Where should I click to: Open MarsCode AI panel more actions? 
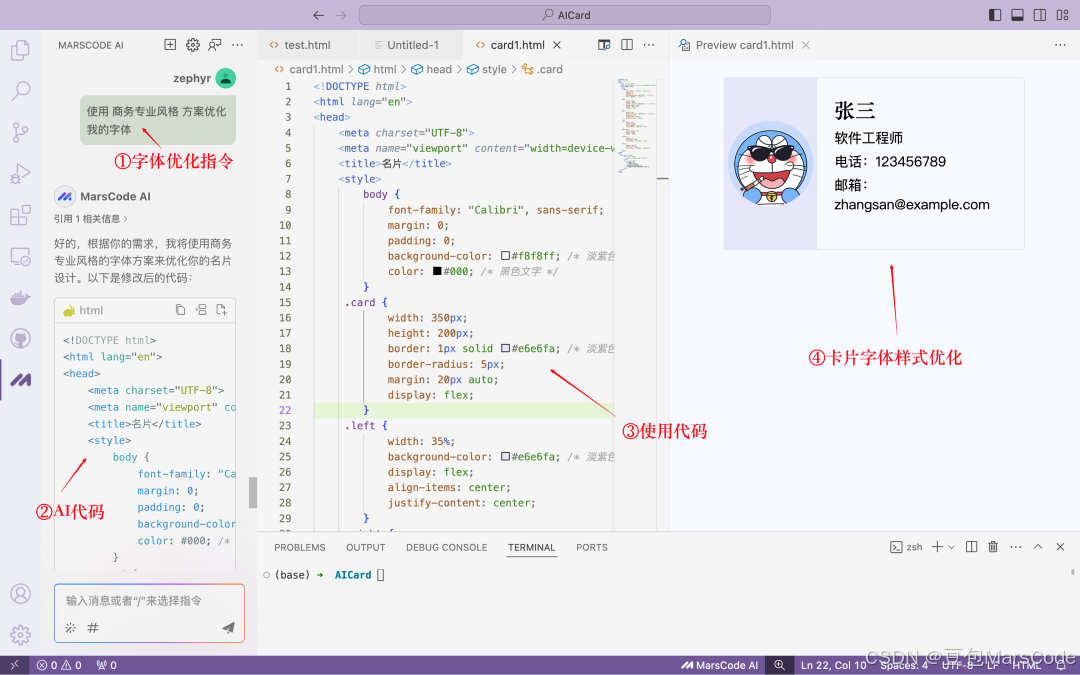pos(238,45)
